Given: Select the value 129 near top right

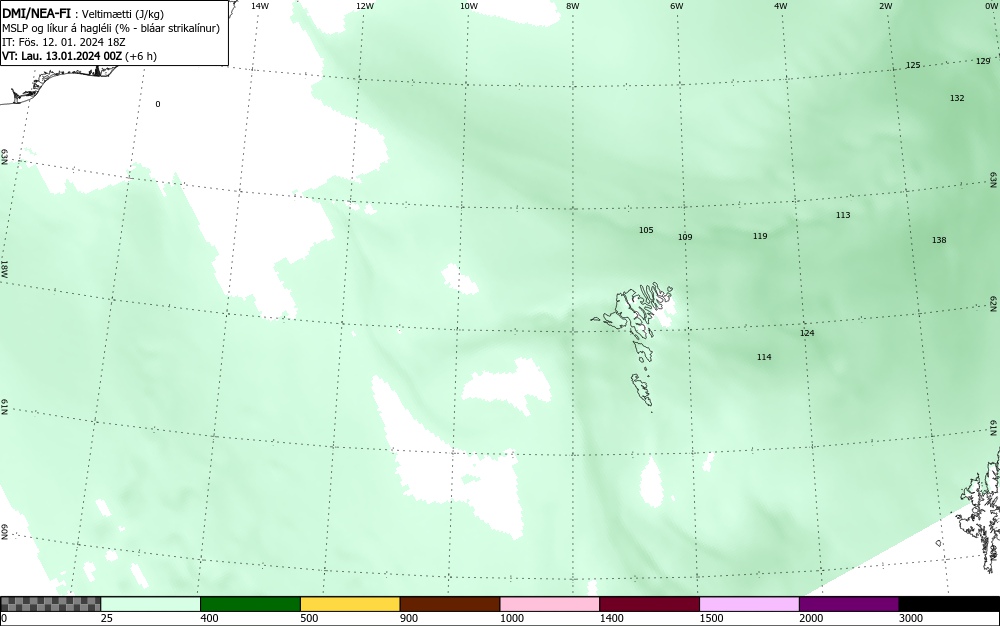Looking at the screenshot, I should click(x=983, y=61).
